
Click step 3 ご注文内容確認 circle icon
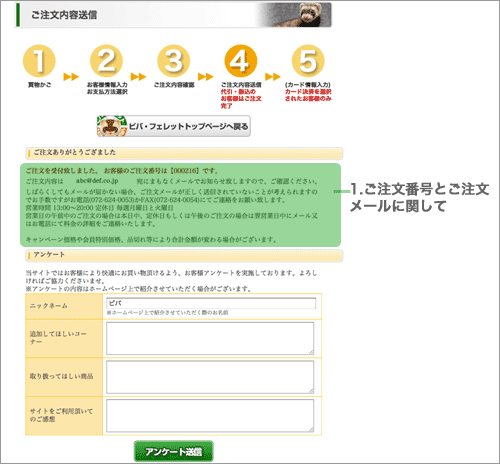tap(174, 61)
